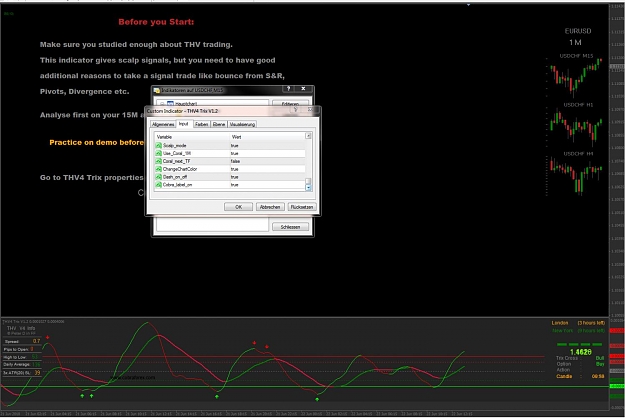The image size is (625, 418).
Task: Select the false value of Coral_next_TF
Action: pos(235,161)
